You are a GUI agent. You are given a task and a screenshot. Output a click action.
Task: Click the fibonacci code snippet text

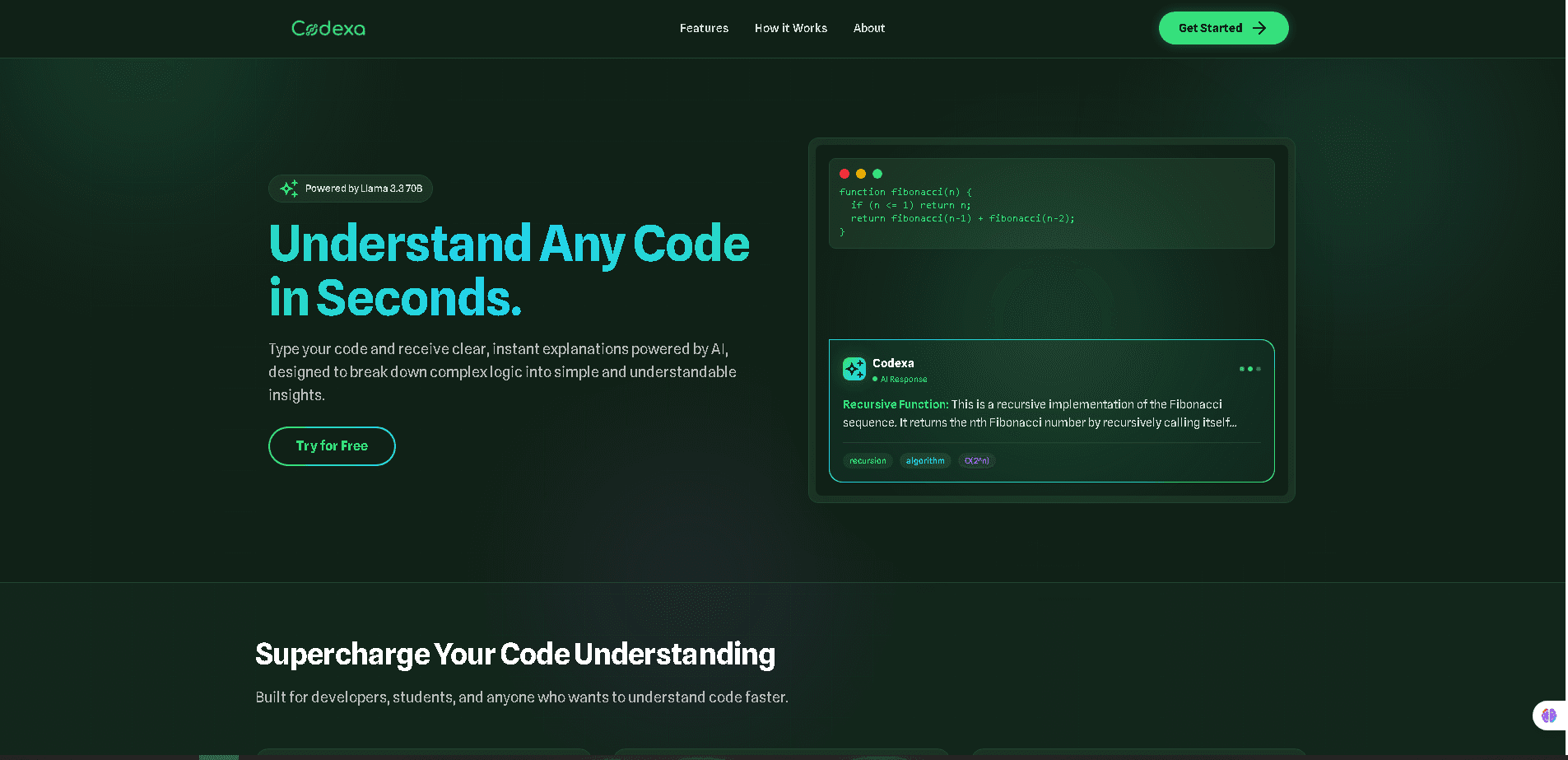956,212
